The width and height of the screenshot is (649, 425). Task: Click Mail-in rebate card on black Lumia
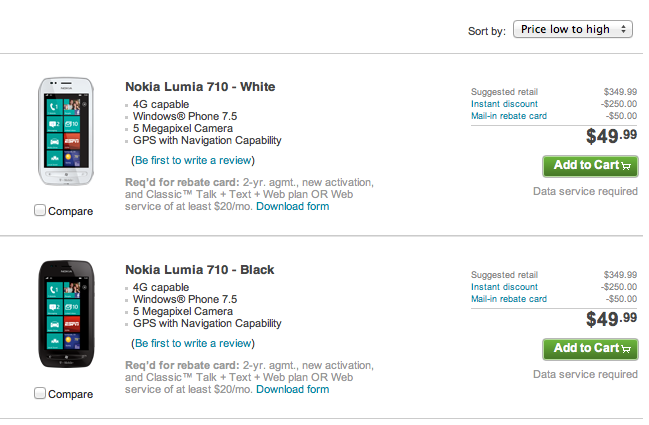[x=509, y=299]
